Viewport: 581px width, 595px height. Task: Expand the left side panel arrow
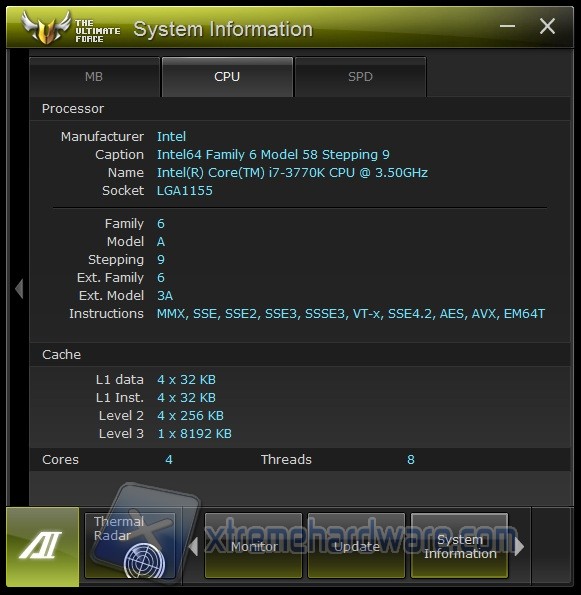[19, 289]
